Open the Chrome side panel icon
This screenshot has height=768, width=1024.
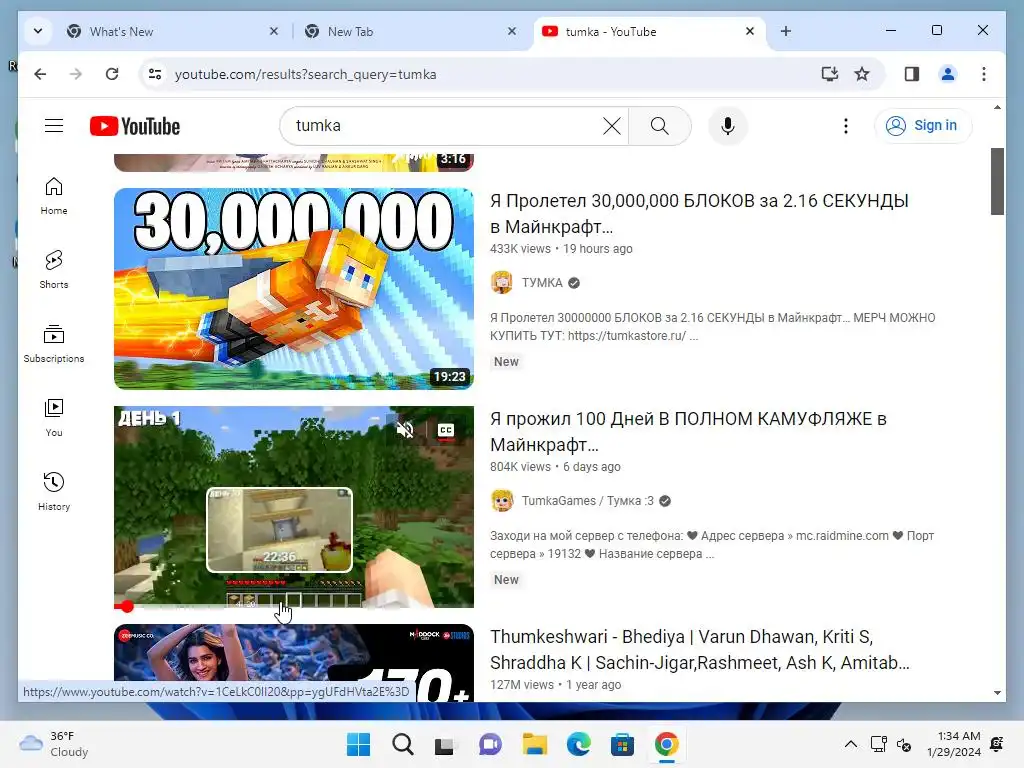click(912, 74)
